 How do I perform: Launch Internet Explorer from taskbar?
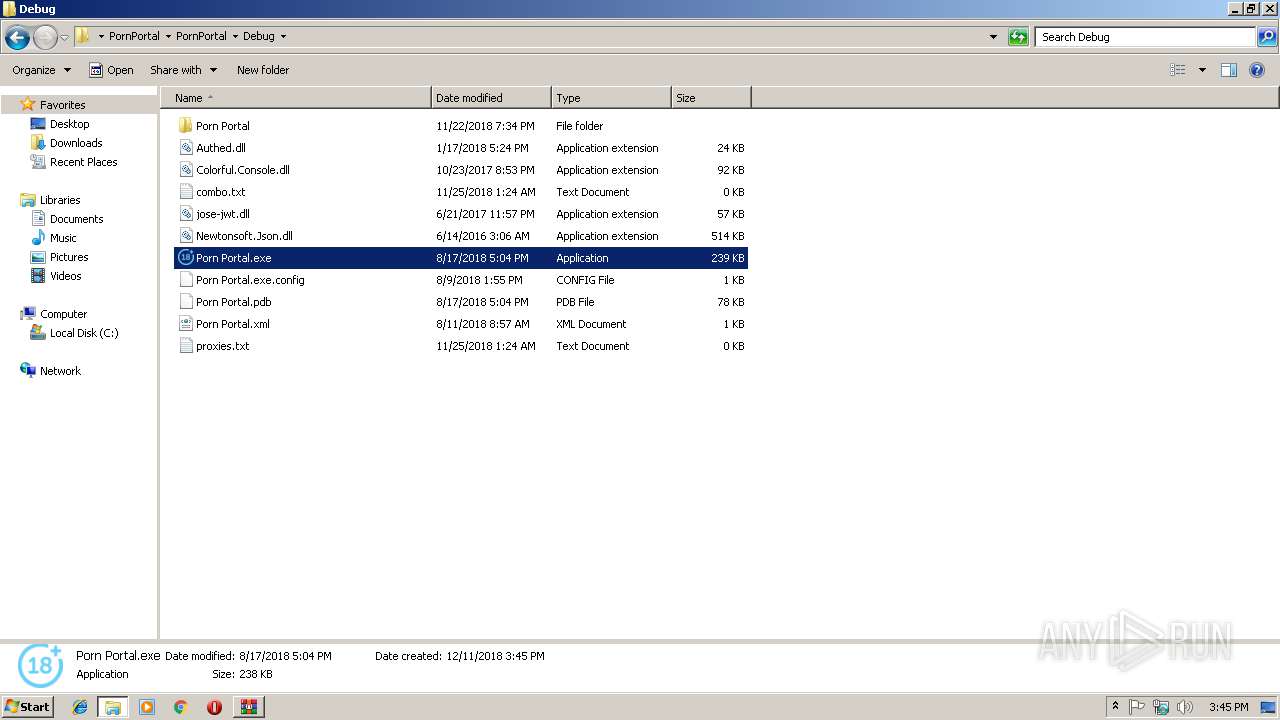coord(80,707)
